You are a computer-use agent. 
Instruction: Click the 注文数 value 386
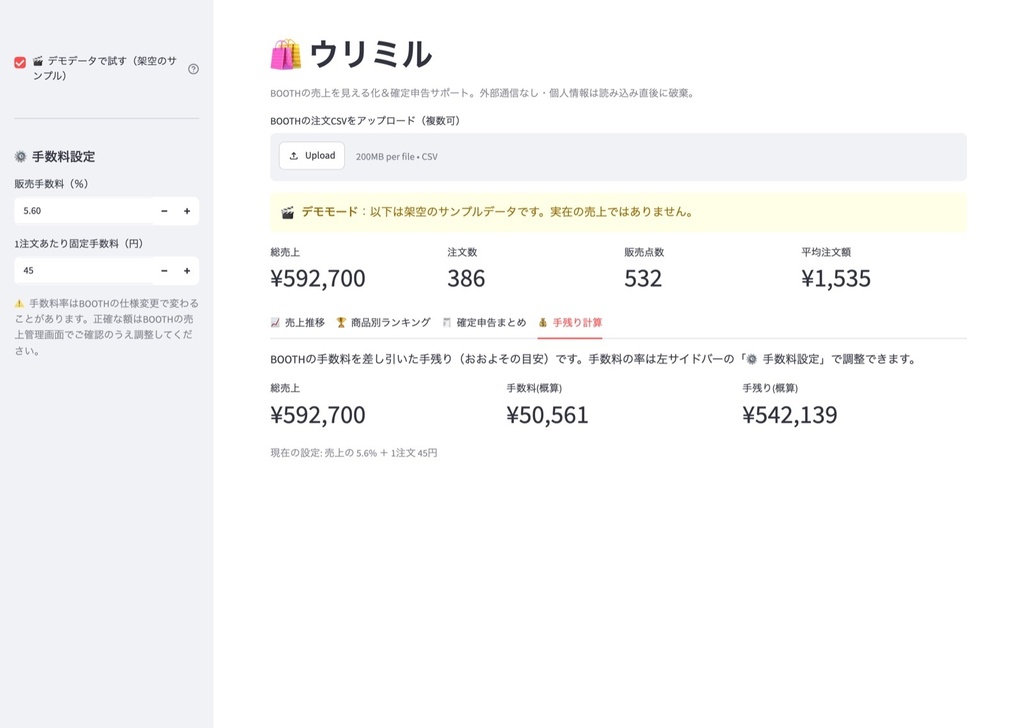click(x=466, y=279)
